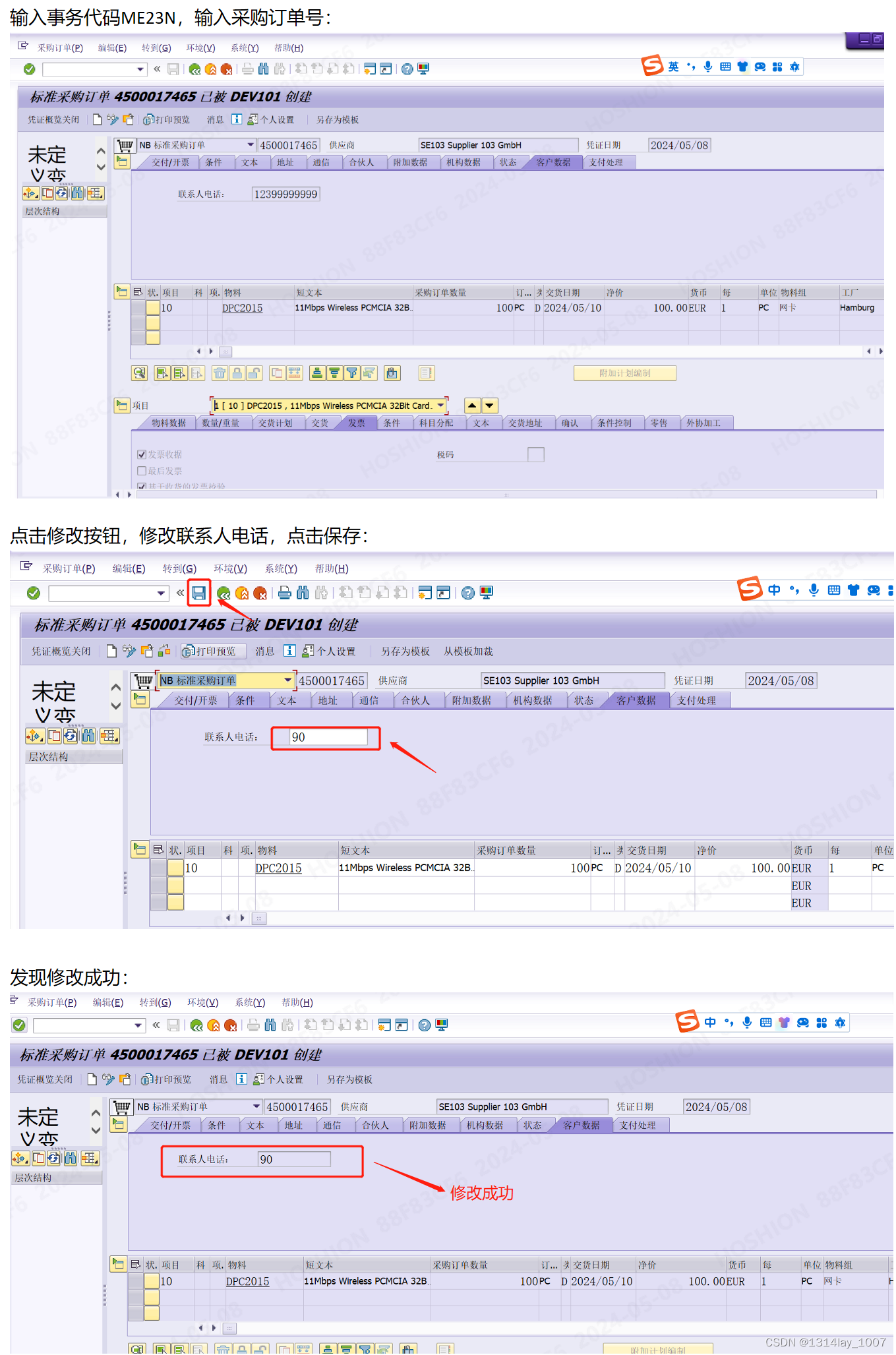Image resolution: width=896 pixels, height=1355 pixels.
Task: Click the previous item up-arrow button beside item dropdown
Action: pyautogui.click(x=472, y=406)
